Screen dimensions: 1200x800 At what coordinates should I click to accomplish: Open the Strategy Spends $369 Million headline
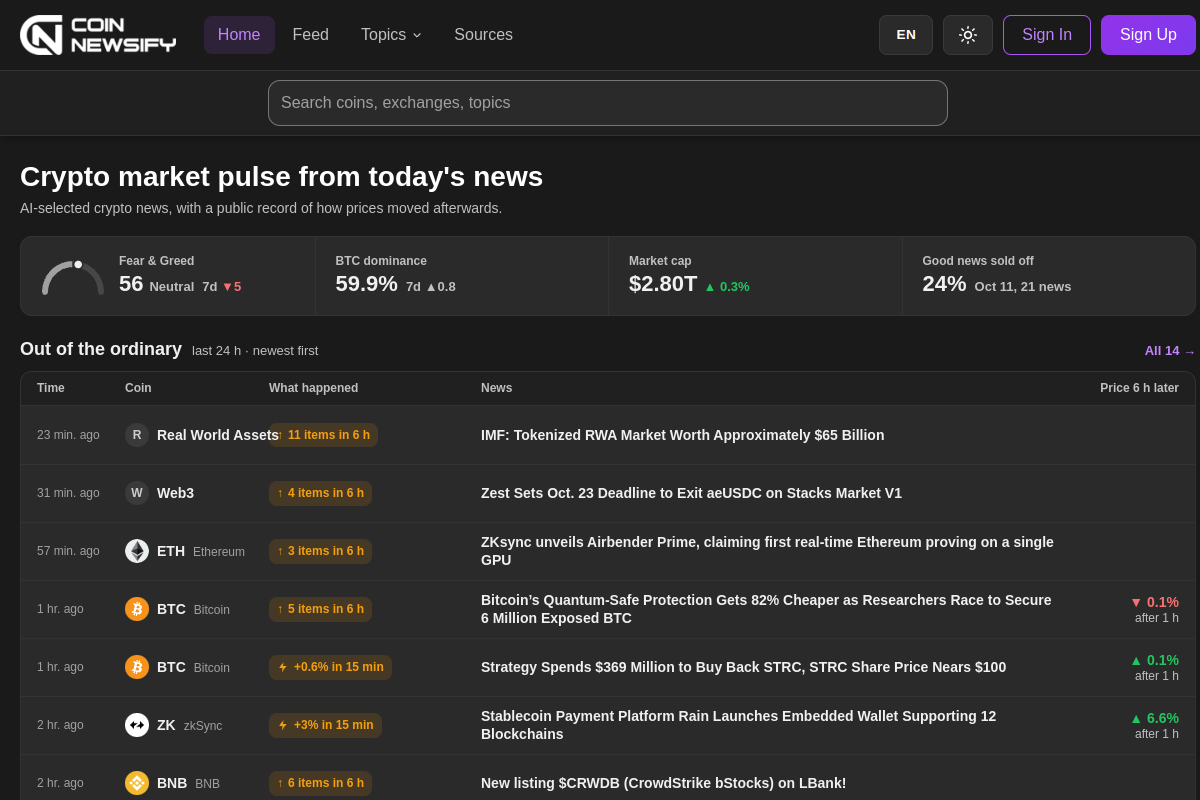pyautogui.click(x=743, y=667)
